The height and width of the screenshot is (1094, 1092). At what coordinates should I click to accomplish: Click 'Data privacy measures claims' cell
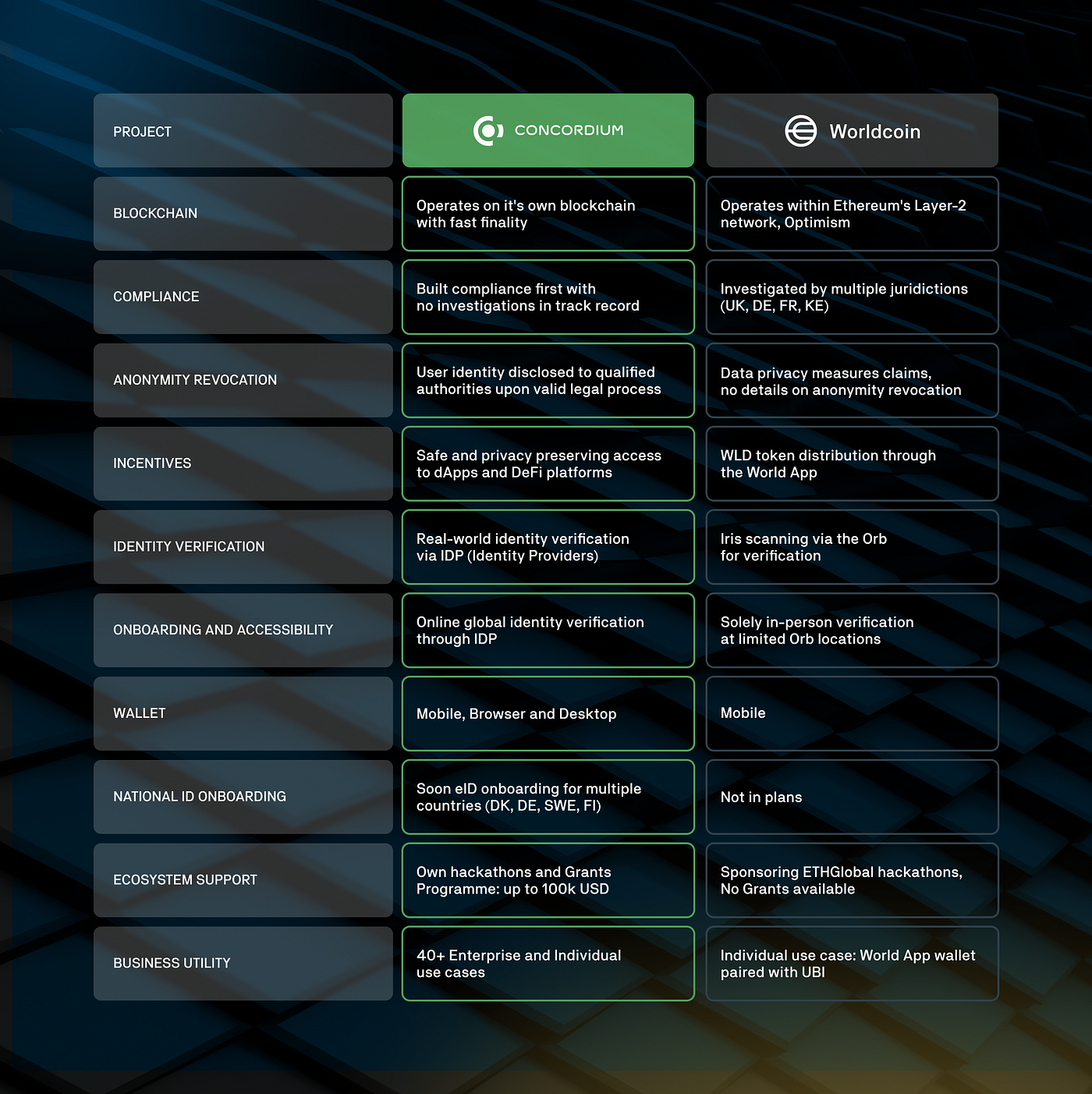coord(852,380)
